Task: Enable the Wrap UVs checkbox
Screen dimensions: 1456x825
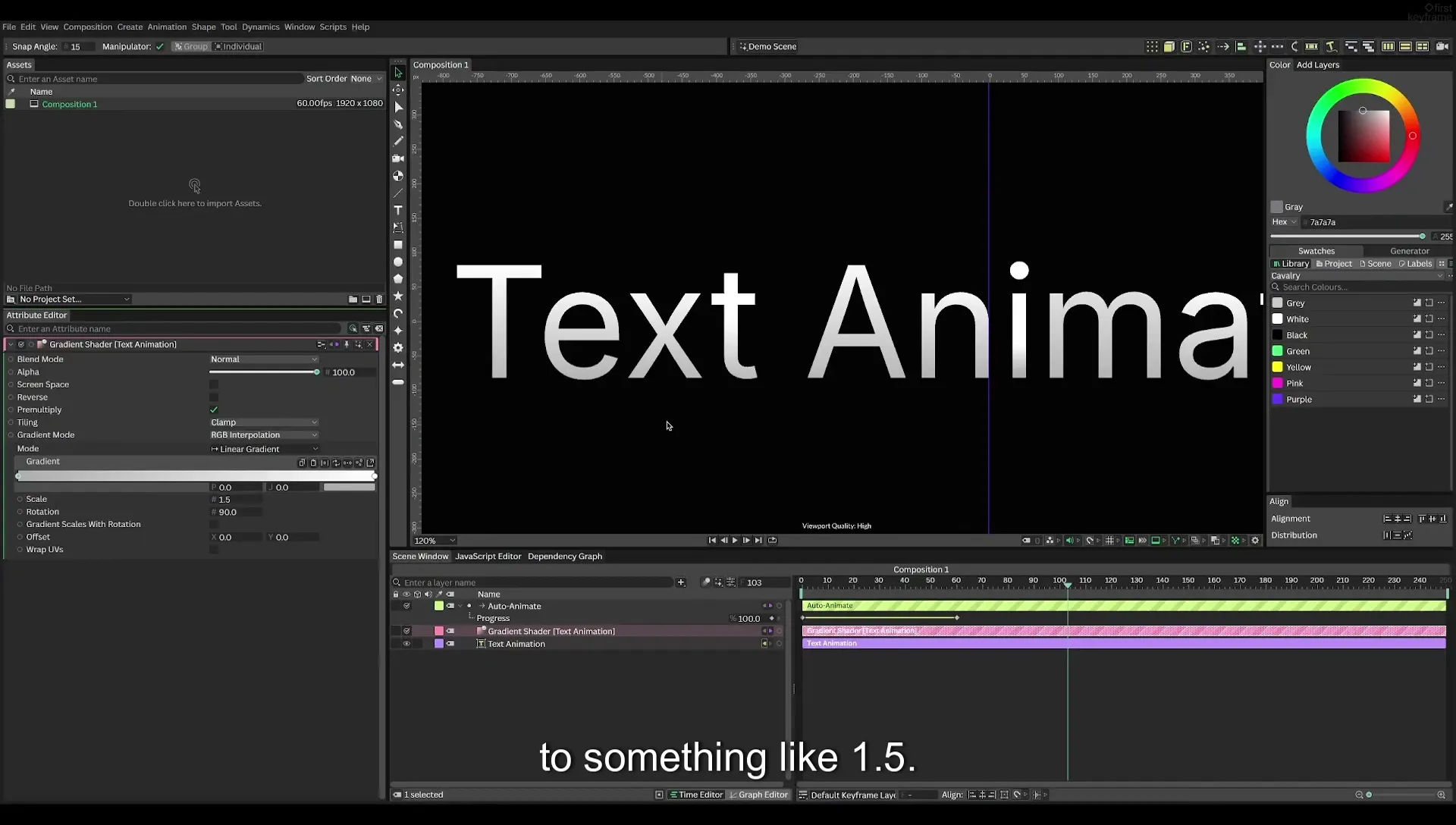Action: 214,550
